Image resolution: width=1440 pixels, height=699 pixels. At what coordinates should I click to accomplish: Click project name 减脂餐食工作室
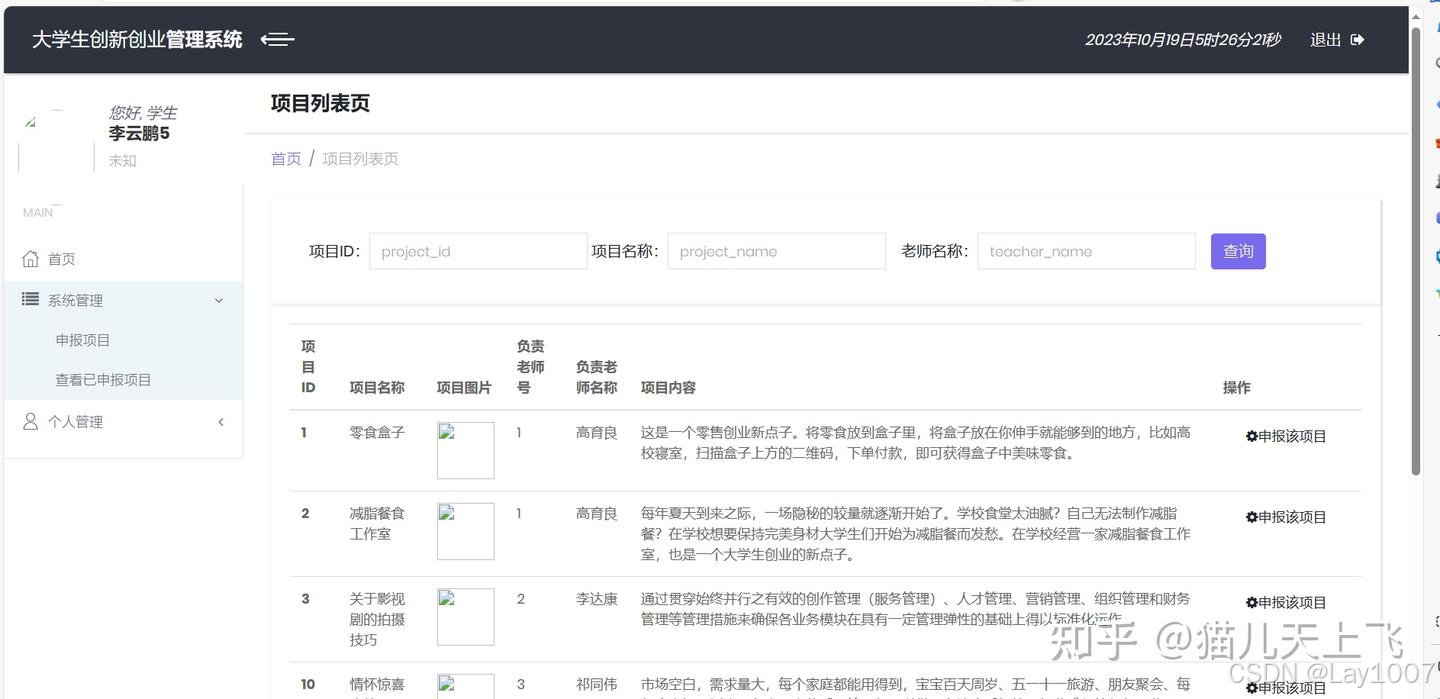[x=377, y=524]
